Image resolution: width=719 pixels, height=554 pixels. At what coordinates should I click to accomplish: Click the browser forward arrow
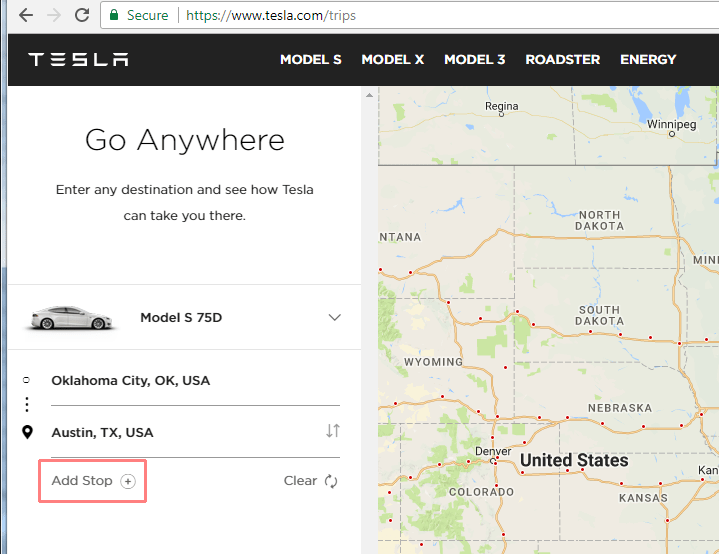tap(54, 15)
